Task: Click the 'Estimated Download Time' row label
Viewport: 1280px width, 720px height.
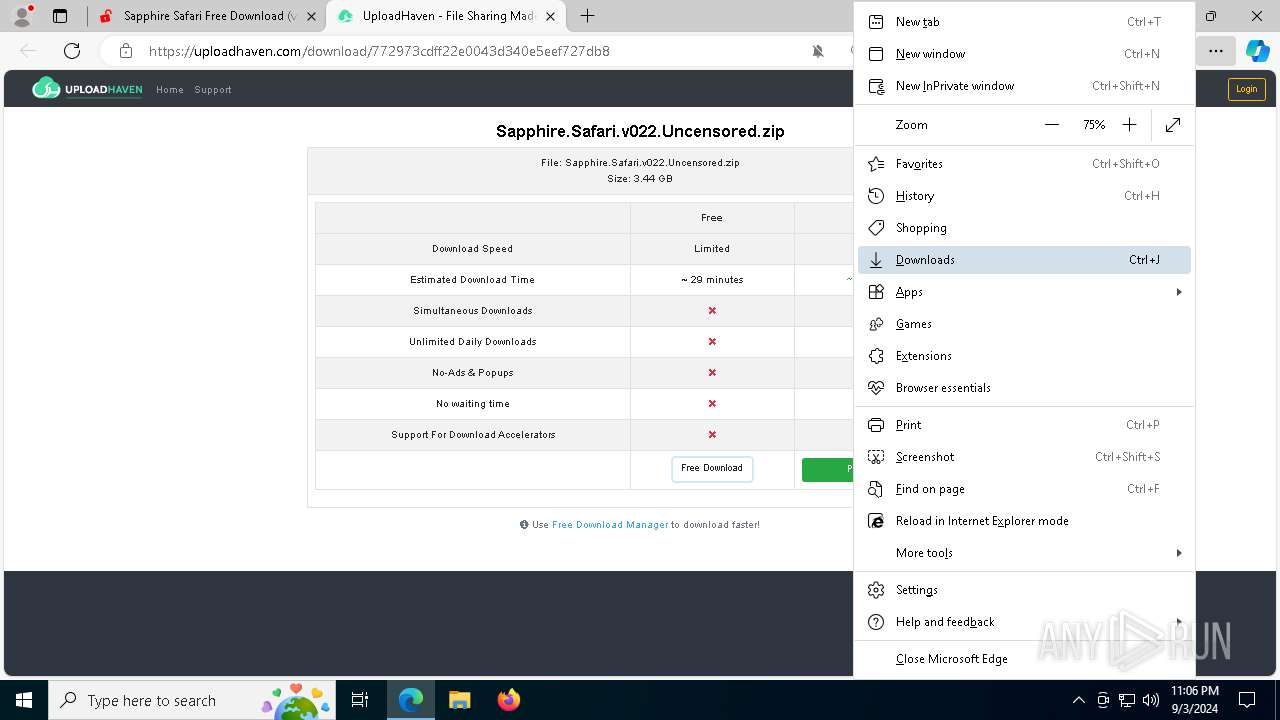Action: pyautogui.click(x=472, y=280)
